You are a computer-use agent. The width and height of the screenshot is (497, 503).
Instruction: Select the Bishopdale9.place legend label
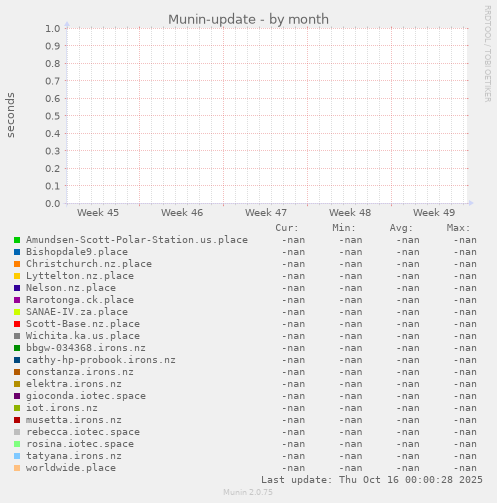[x=77, y=252]
